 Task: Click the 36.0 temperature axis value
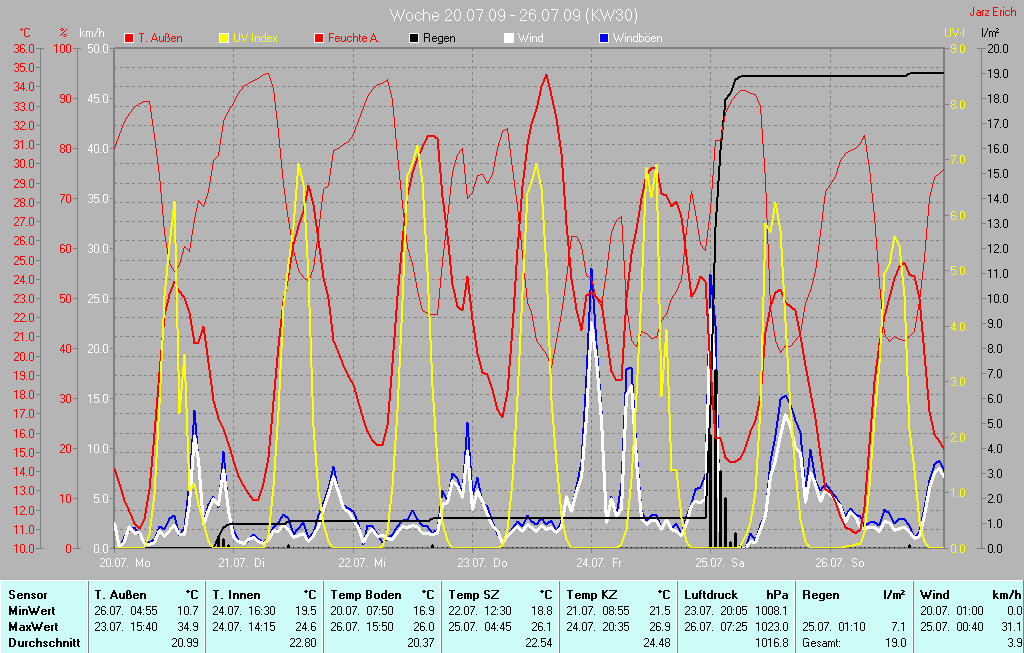pyautogui.click(x=24, y=49)
